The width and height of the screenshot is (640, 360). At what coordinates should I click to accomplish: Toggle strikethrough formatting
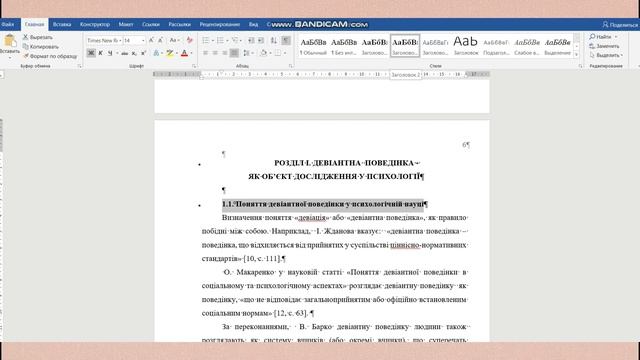pyautogui.click(x=125, y=53)
